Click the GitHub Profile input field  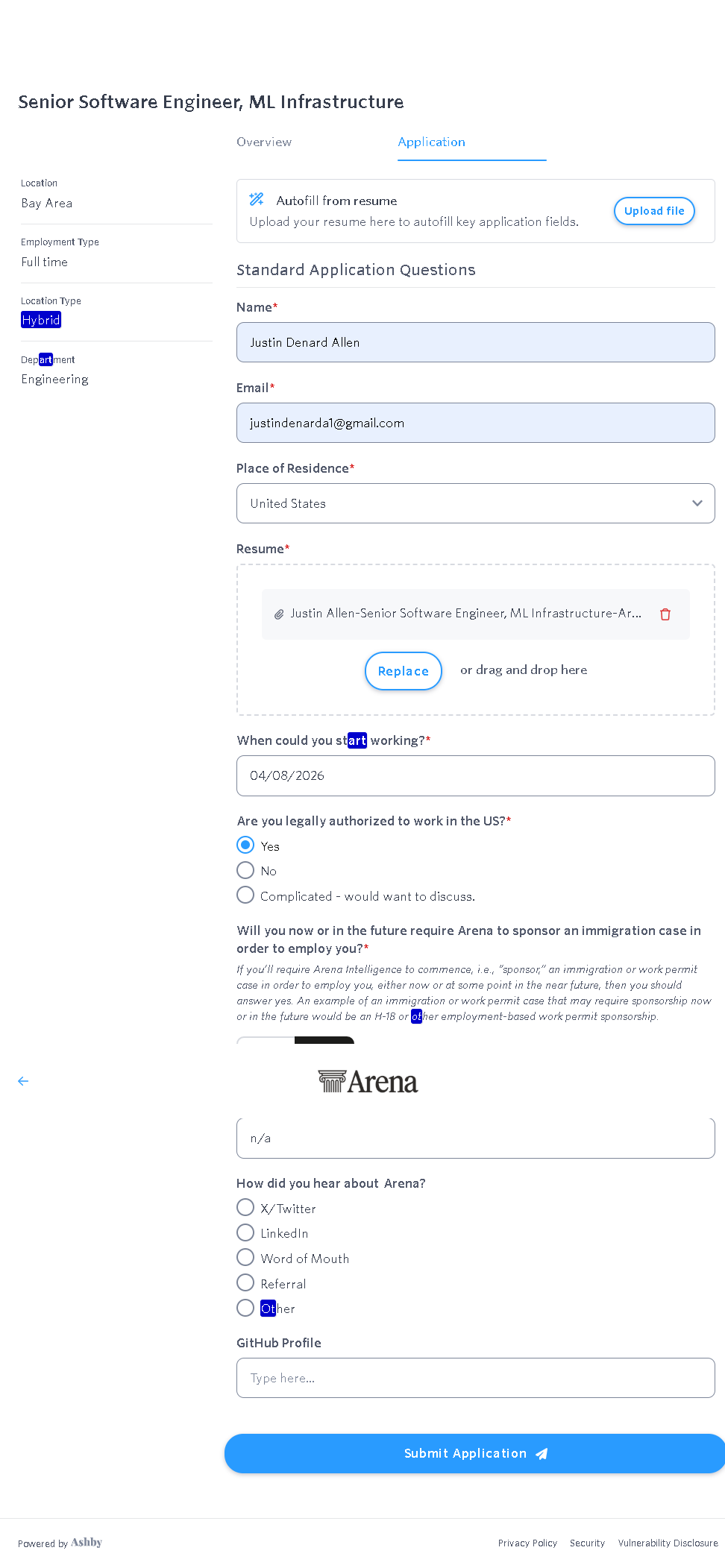(475, 1378)
